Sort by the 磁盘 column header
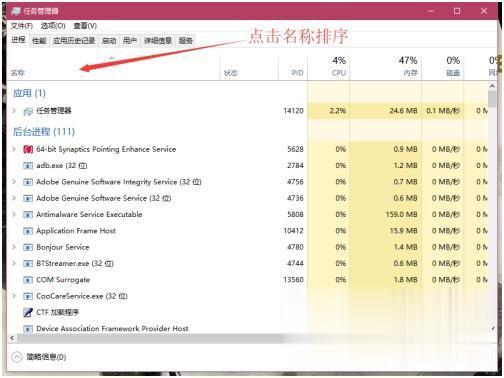The image size is (504, 378). click(x=442, y=68)
